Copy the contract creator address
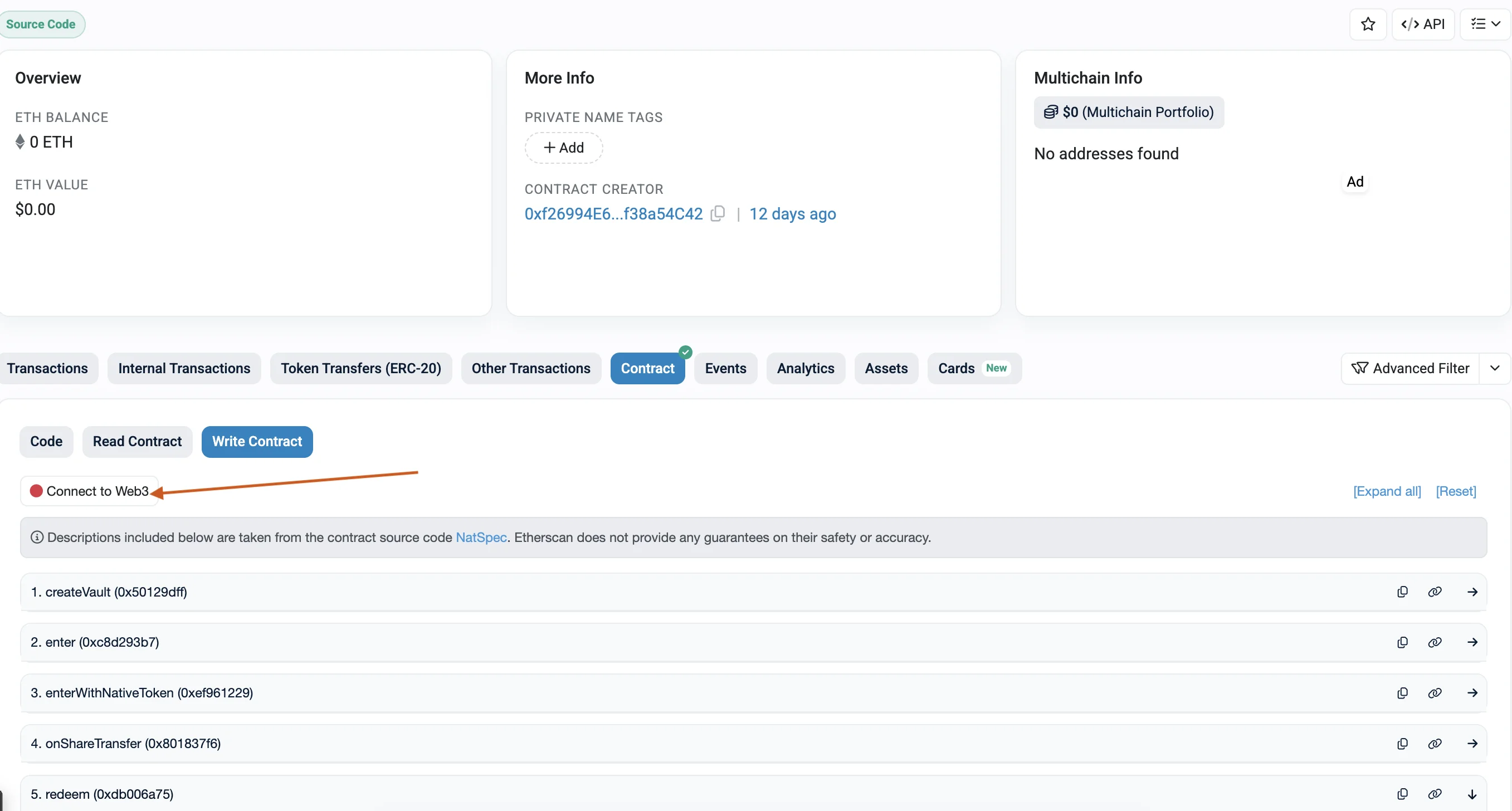Image resolution: width=1512 pixels, height=811 pixels. click(718, 213)
